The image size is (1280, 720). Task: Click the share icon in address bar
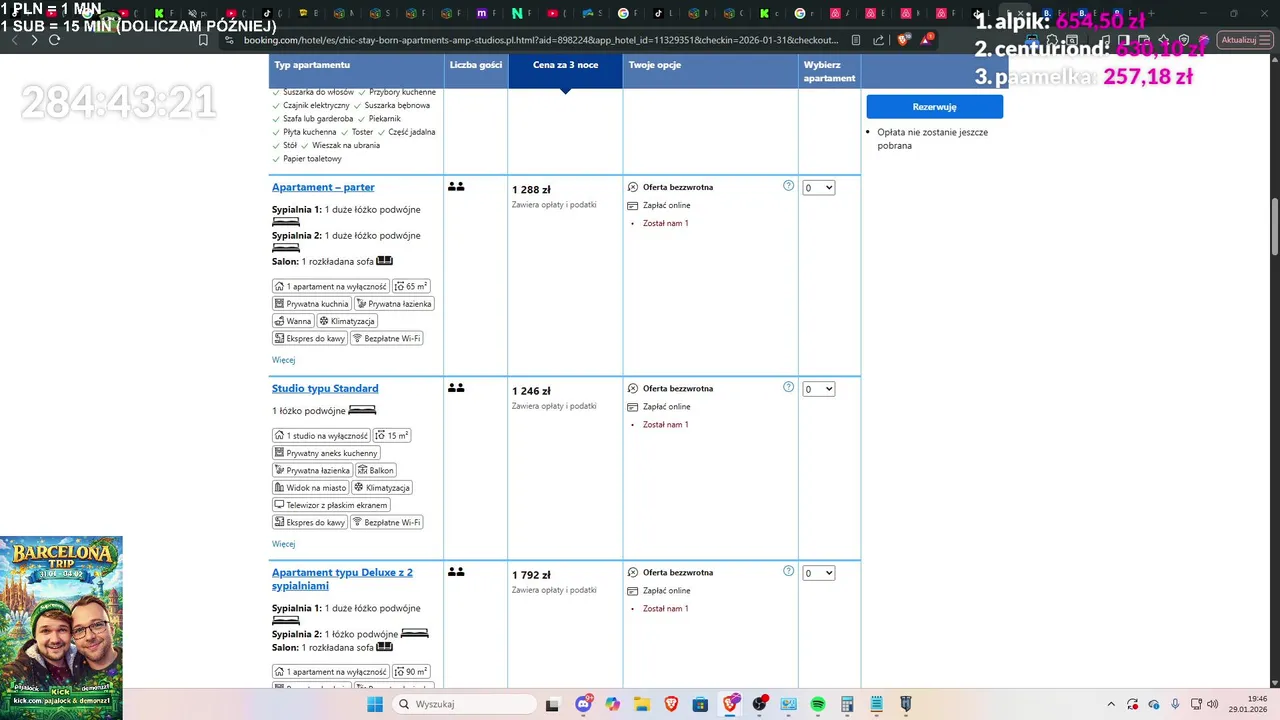tap(878, 40)
